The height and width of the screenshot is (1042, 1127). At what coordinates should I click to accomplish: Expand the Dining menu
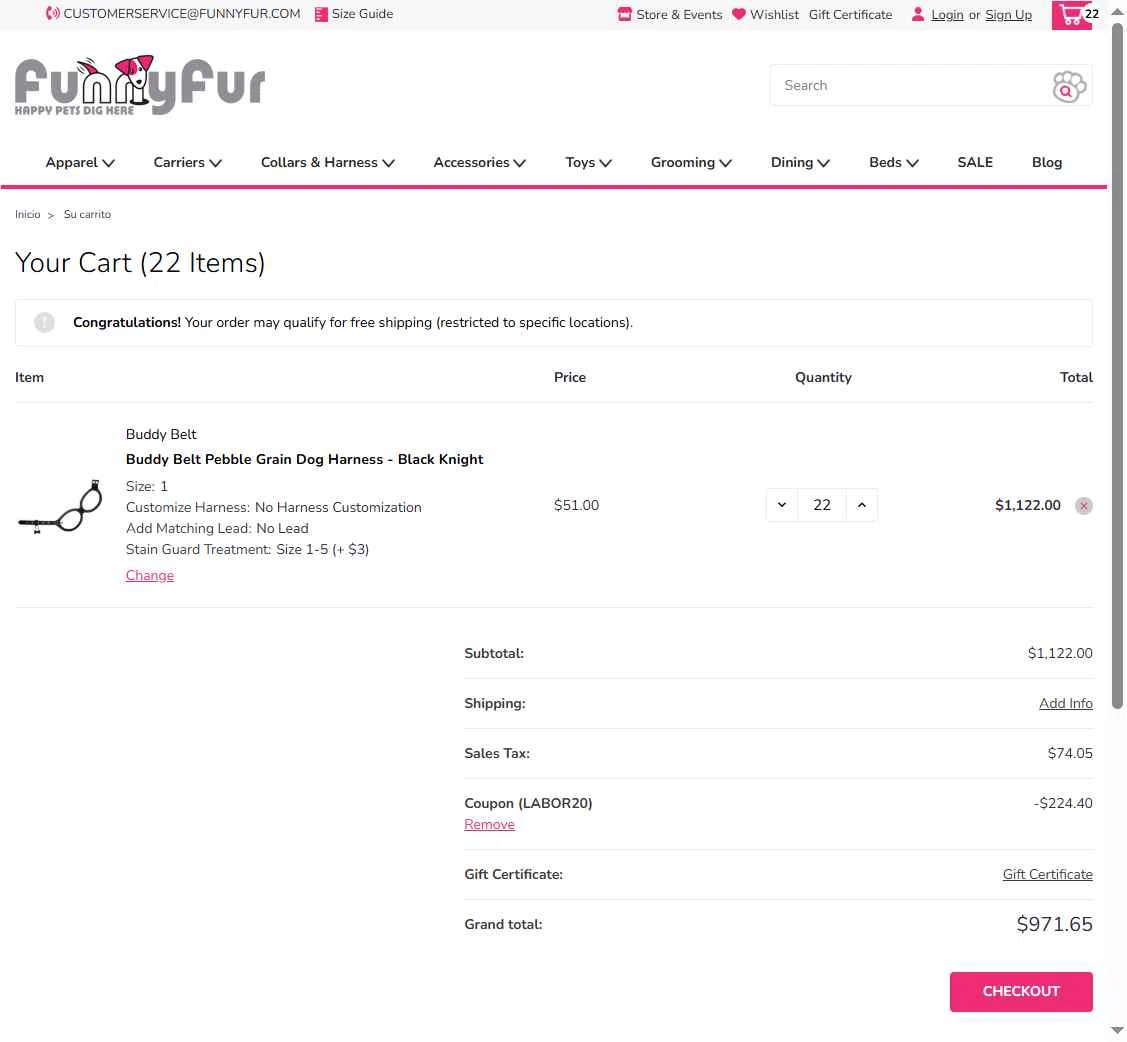800,162
